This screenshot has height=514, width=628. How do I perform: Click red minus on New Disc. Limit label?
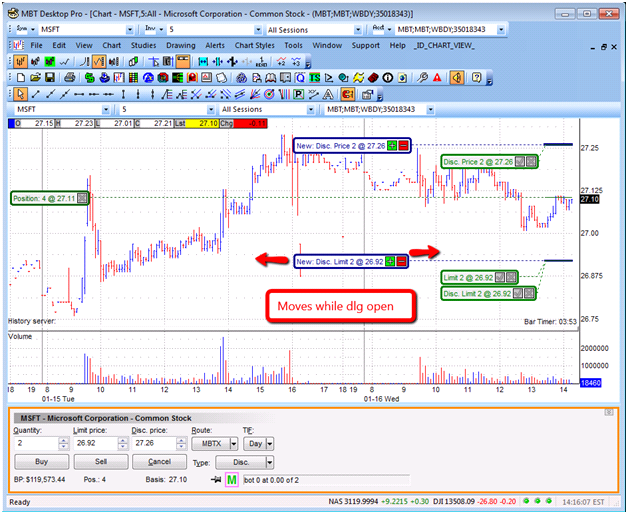pyautogui.click(x=401, y=262)
